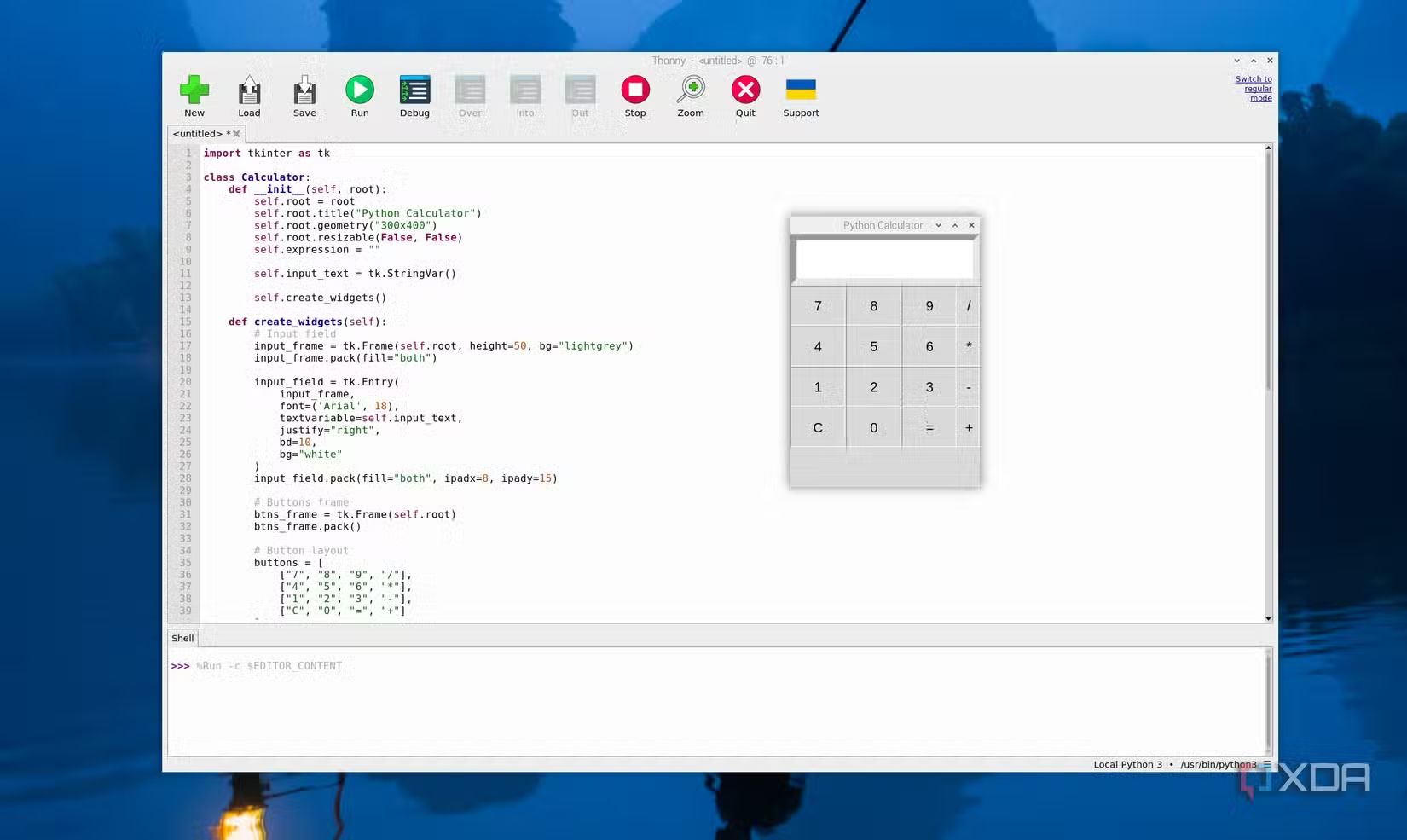Click the 3 button on the calculator
Image resolution: width=1407 pixels, height=840 pixels.
[x=929, y=387]
